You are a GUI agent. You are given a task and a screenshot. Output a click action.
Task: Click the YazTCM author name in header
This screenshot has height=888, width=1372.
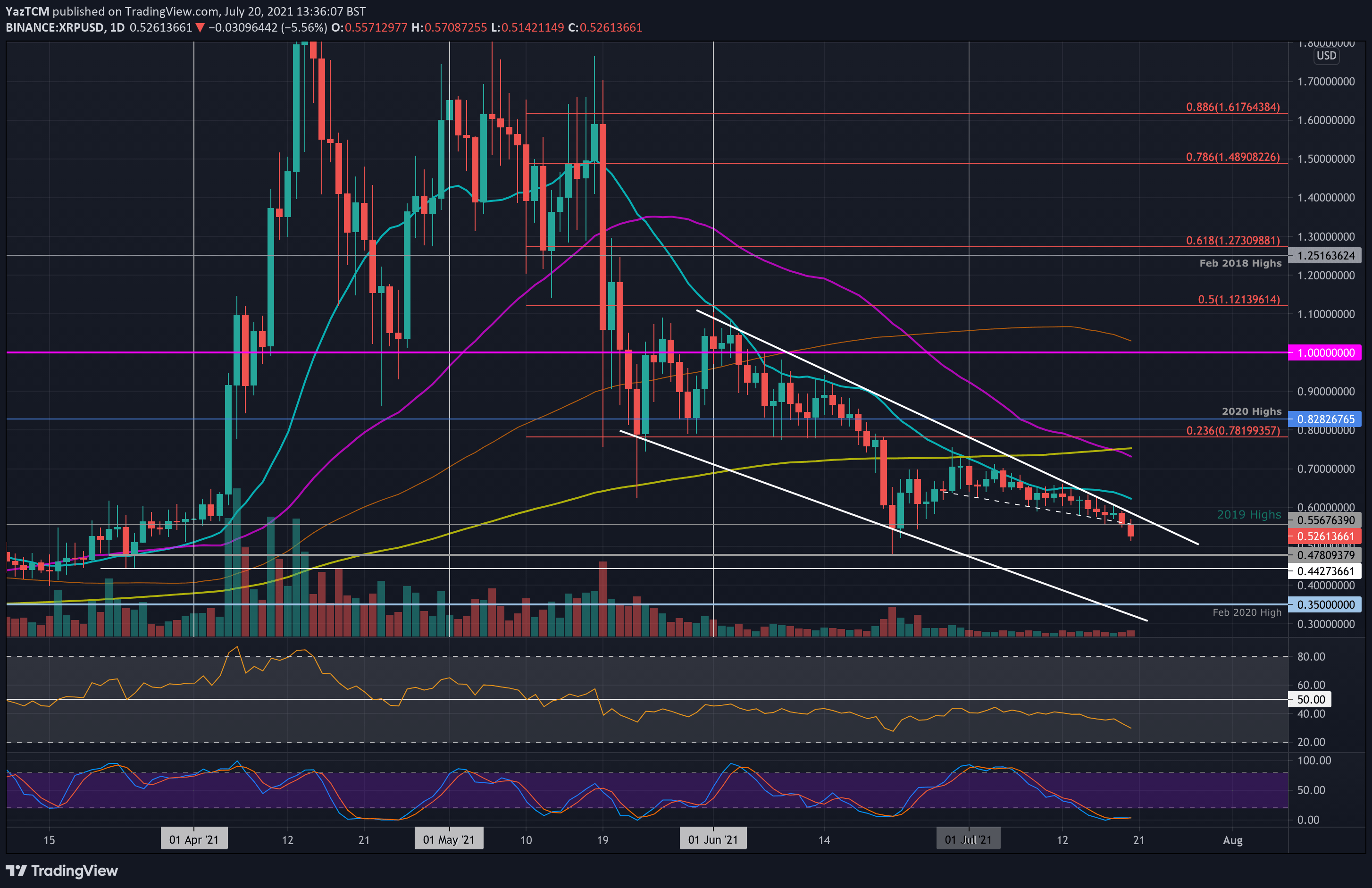pyautogui.click(x=27, y=11)
